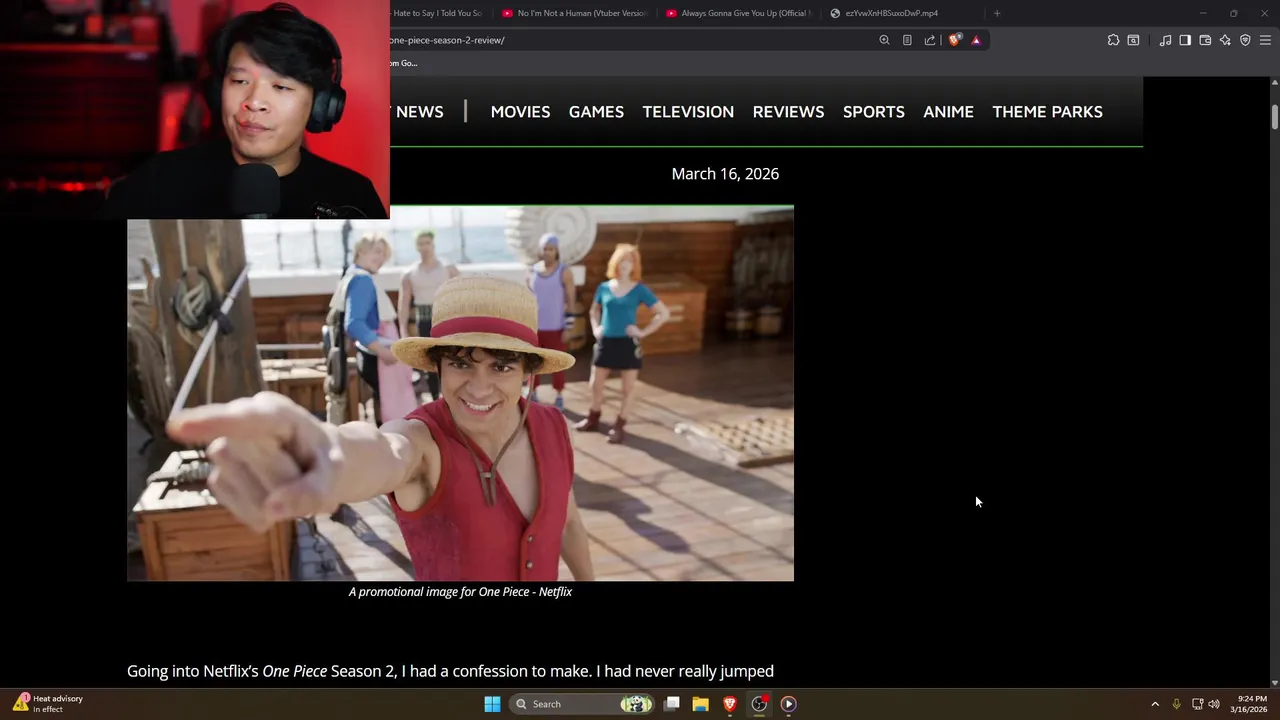Open Brave Shields lion icon

pyautogui.click(x=955, y=40)
